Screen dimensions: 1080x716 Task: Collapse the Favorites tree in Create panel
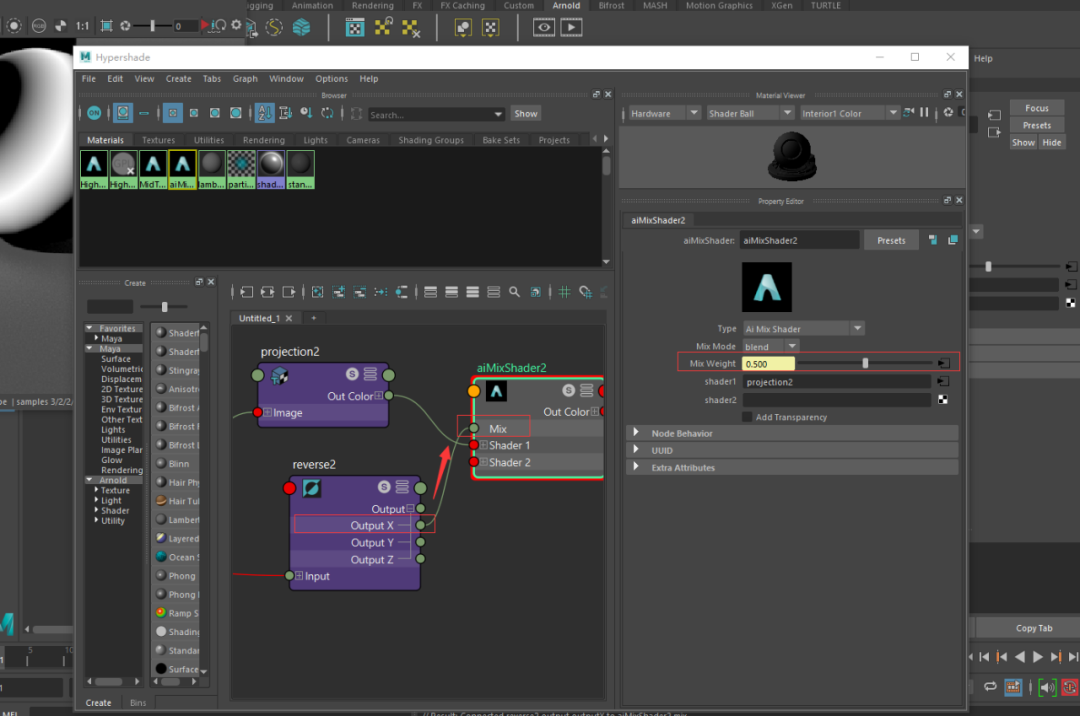(90, 328)
